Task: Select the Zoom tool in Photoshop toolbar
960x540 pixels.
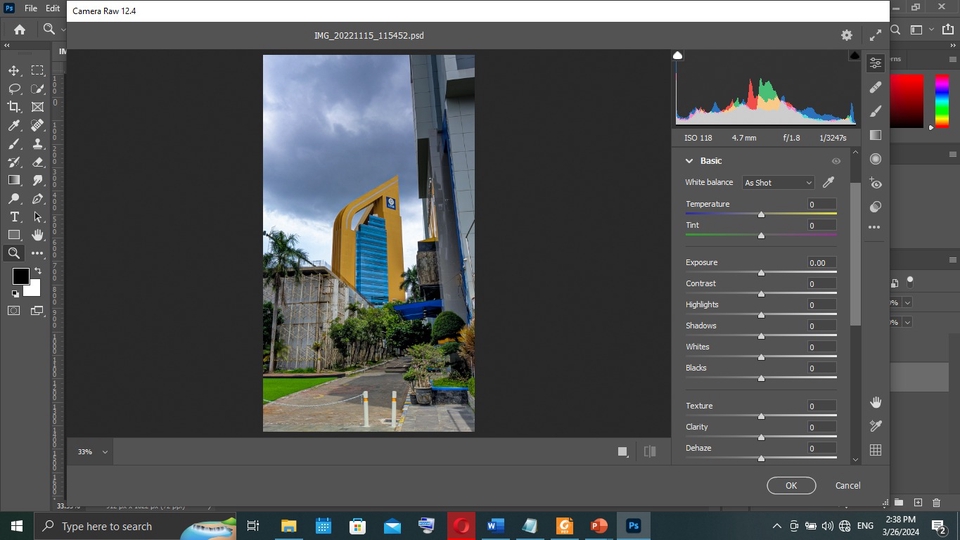Action: (13, 253)
